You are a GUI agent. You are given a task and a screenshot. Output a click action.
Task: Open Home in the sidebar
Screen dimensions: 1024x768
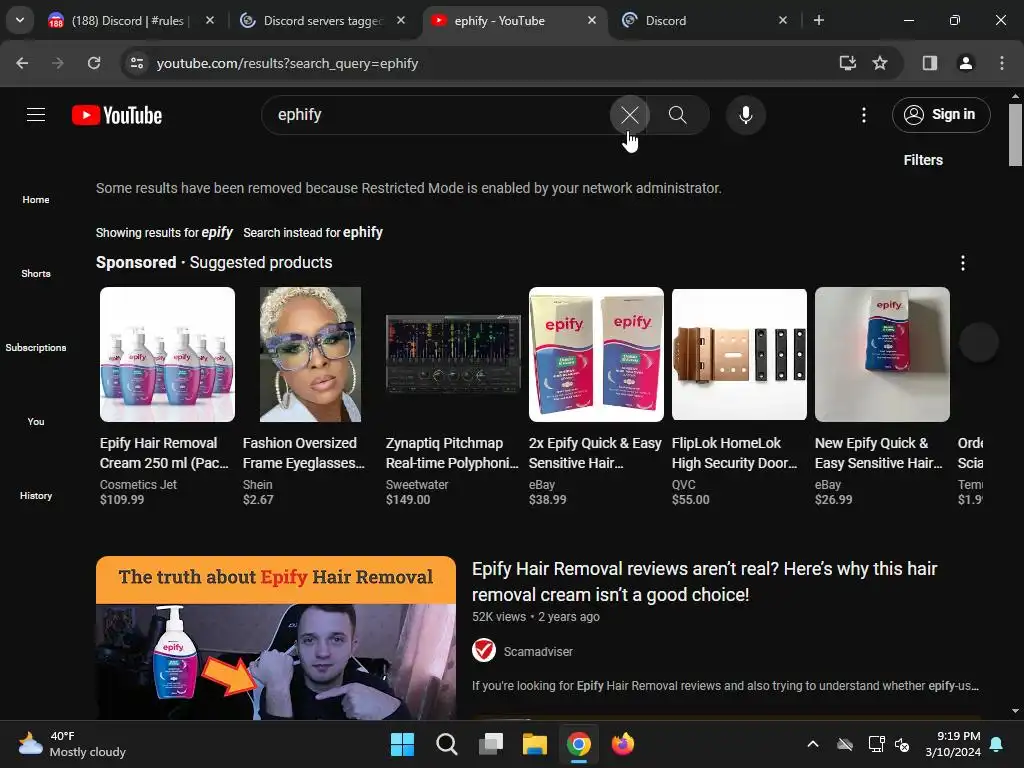(36, 200)
